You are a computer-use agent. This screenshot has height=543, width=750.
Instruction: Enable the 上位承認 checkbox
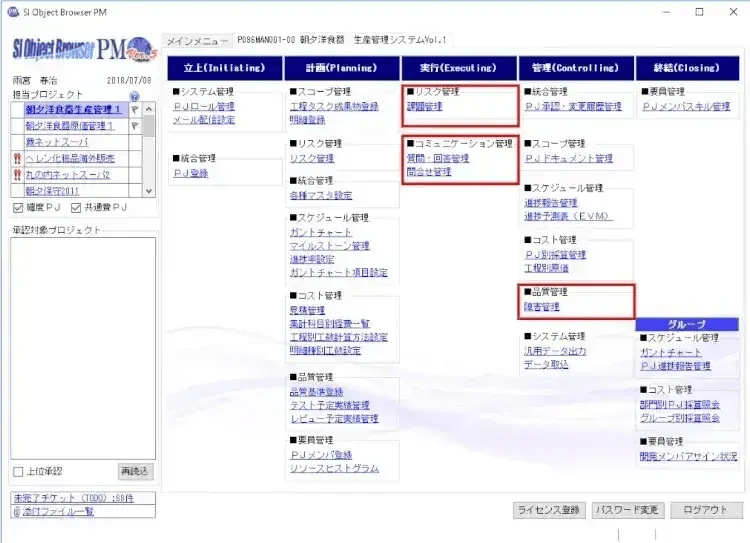click(x=18, y=471)
